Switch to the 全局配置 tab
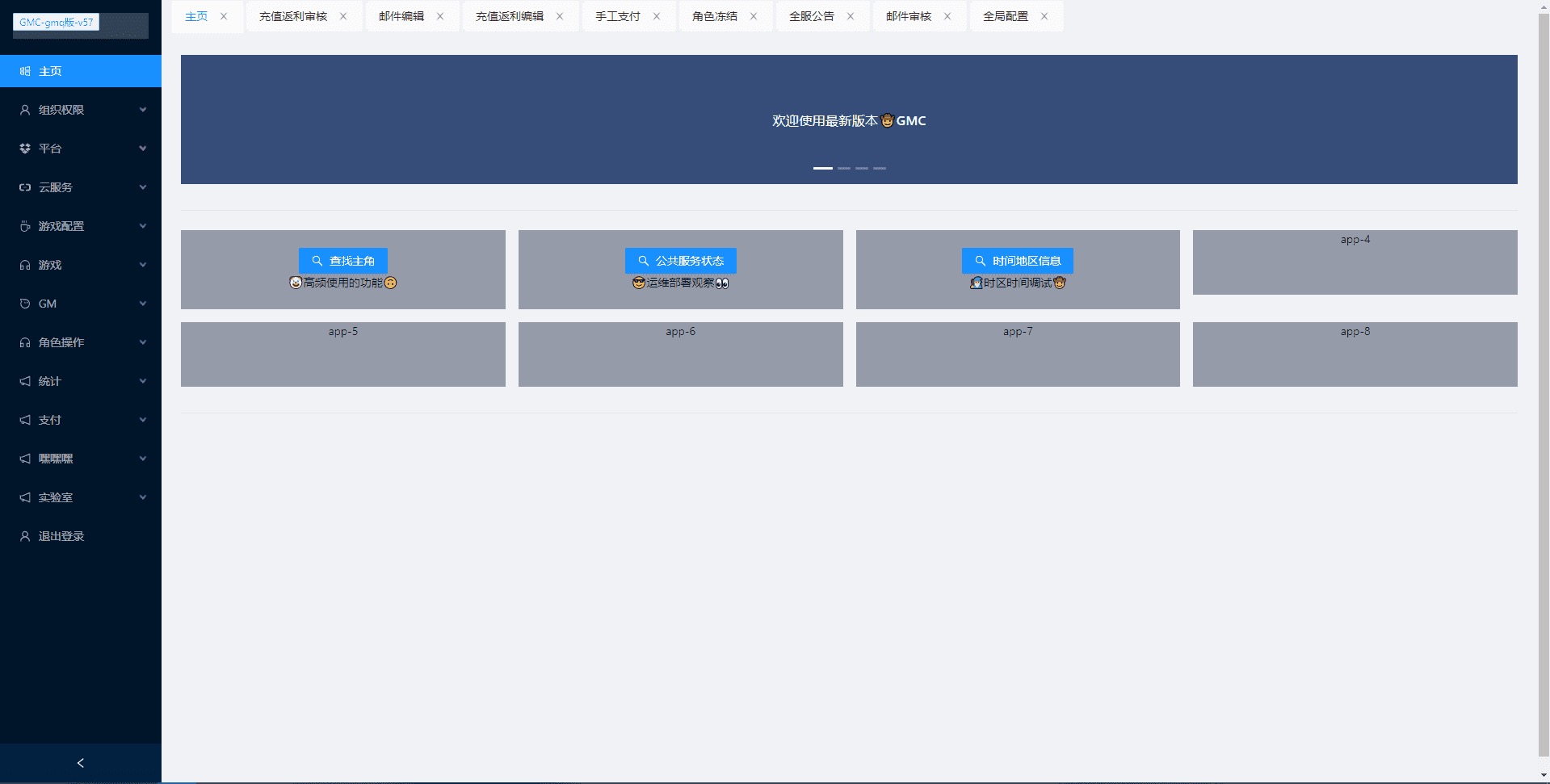1550x784 pixels. pyautogui.click(x=1006, y=16)
